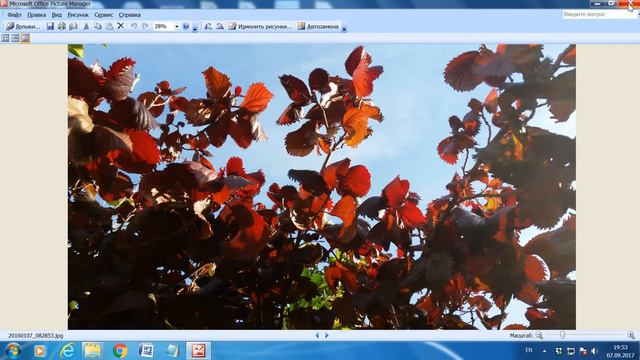
Task: Open the volume speaker tray icon
Action: 594,351
